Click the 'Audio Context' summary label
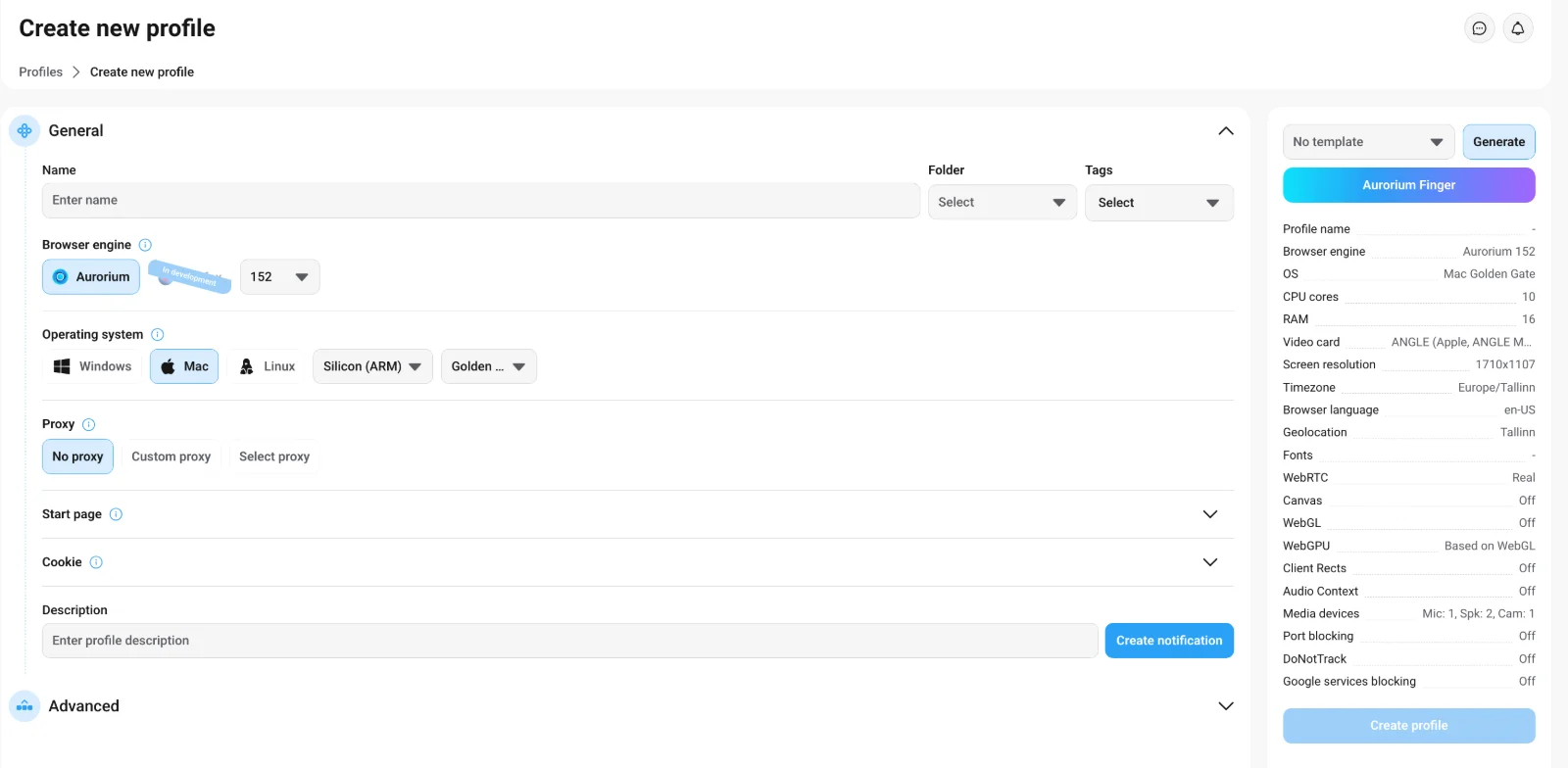 1320,592
